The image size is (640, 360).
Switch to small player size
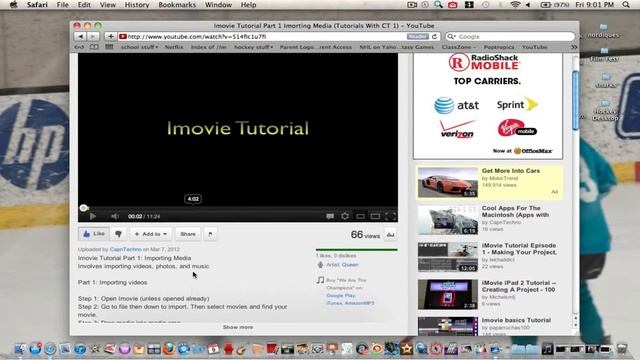click(x=360, y=216)
